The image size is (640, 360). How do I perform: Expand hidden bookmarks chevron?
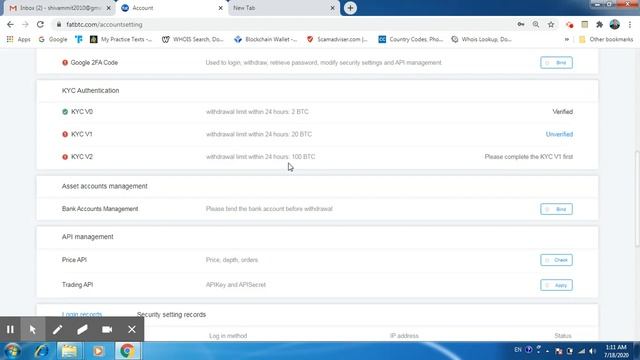(x=567, y=39)
